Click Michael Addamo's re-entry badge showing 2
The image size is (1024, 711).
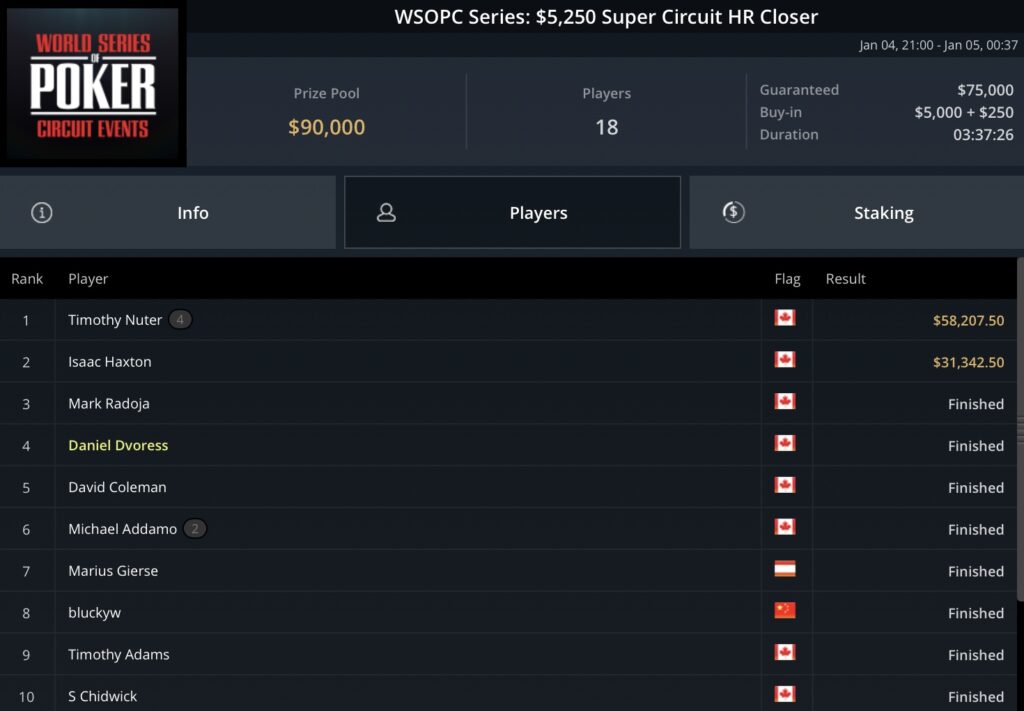tap(195, 529)
